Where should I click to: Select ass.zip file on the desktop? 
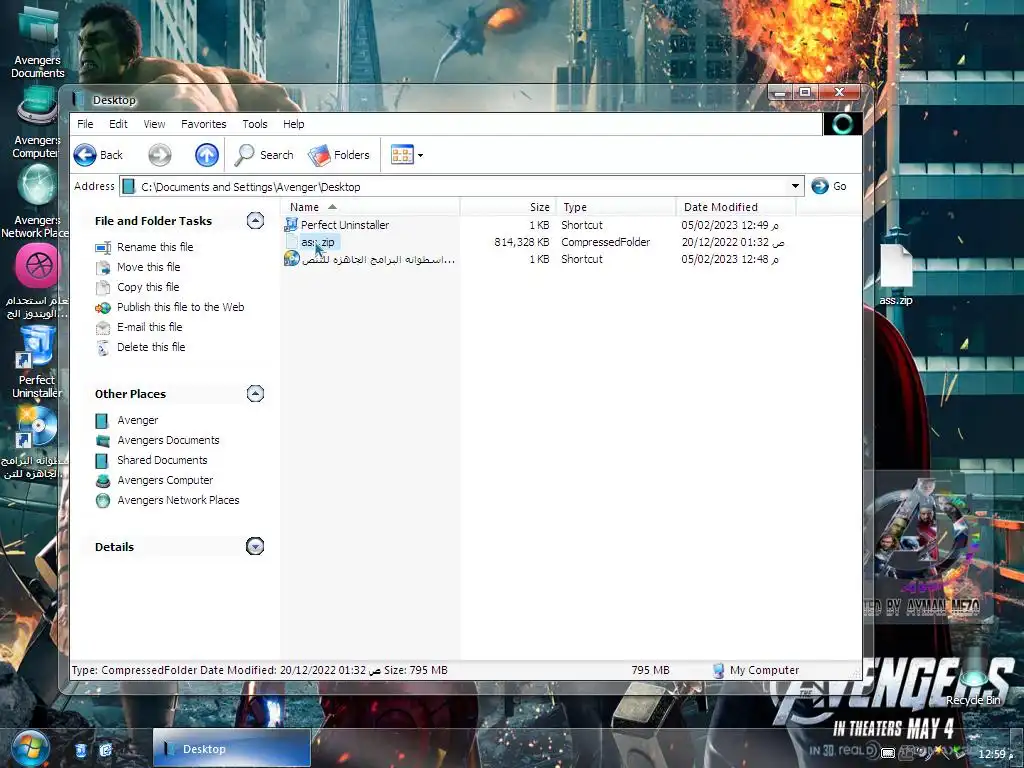pyautogui.click(x=895, y=276)
